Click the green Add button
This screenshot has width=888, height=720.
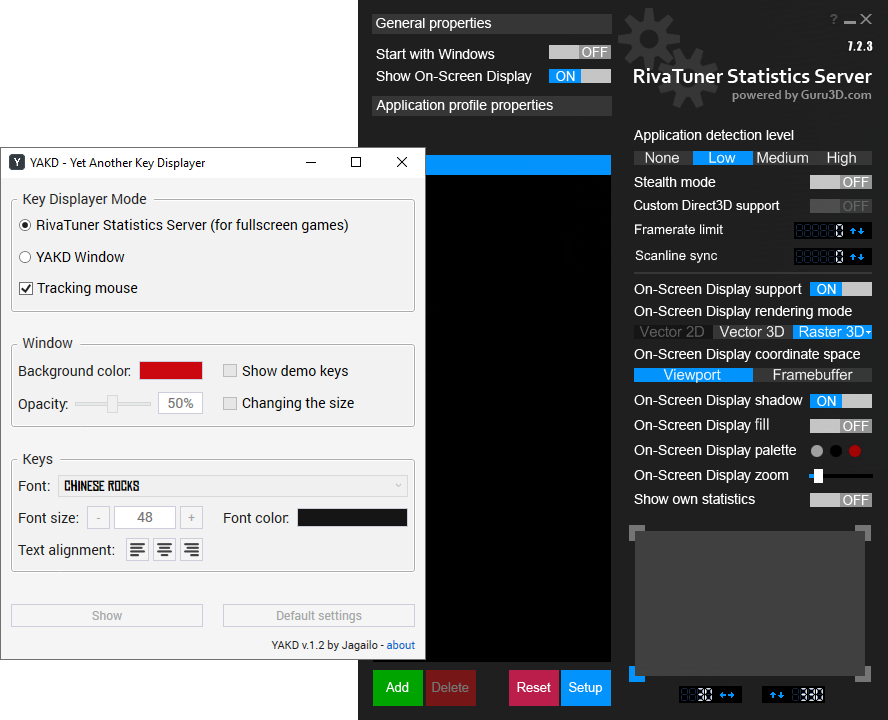[398, 688]
